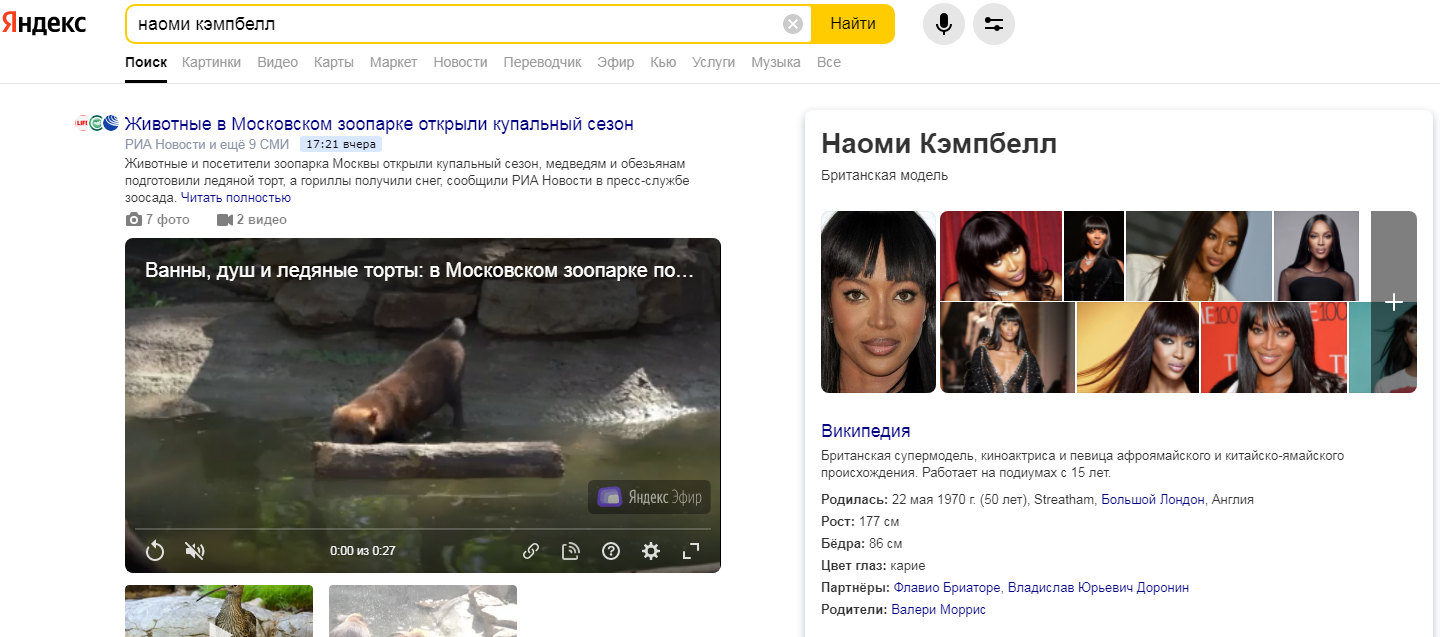Screen dimensions: 1440x637
Task: Open first top-row photo with red background
Action: [1001, 255]
